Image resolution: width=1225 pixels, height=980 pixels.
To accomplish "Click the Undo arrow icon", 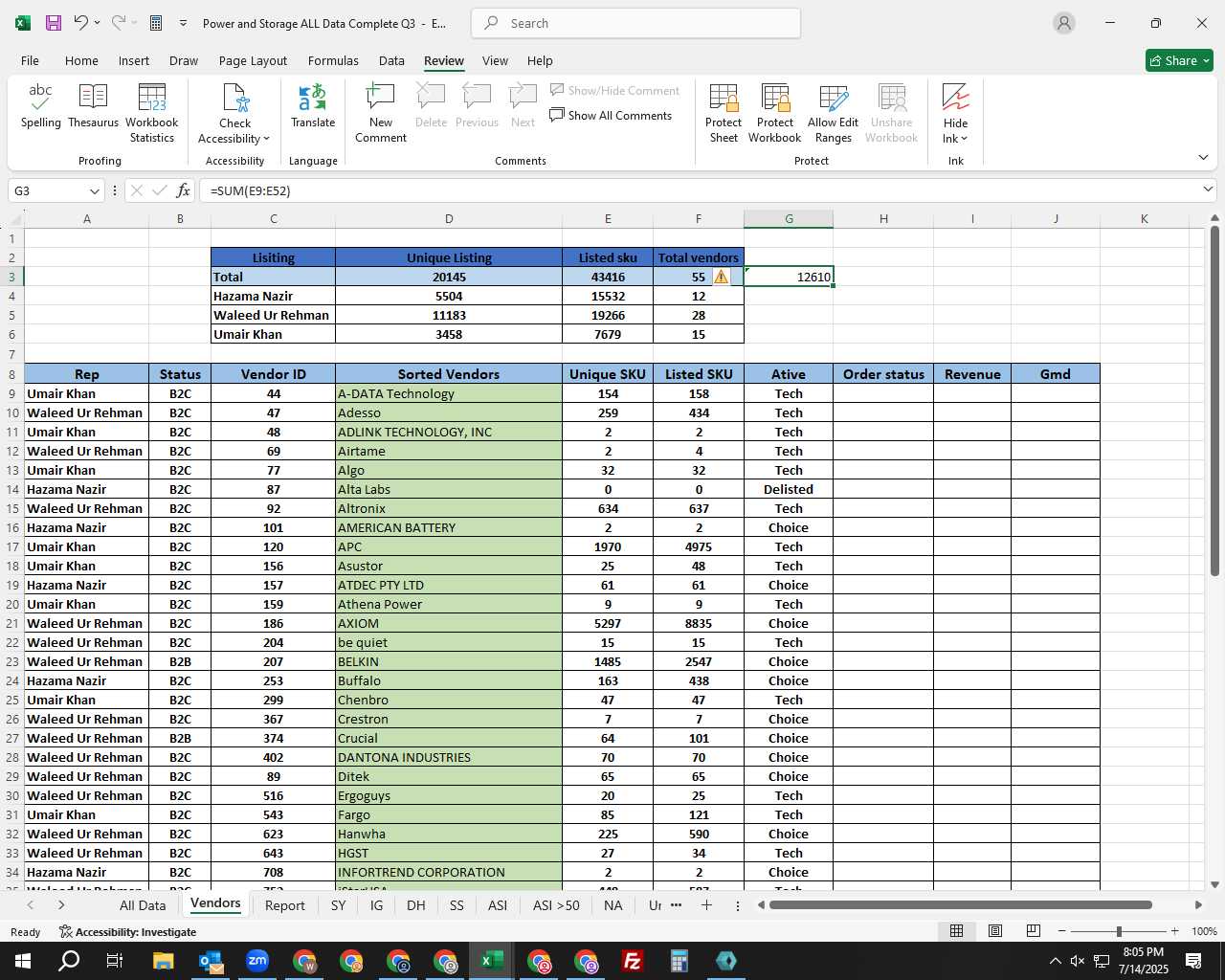I will coord(81,23).
